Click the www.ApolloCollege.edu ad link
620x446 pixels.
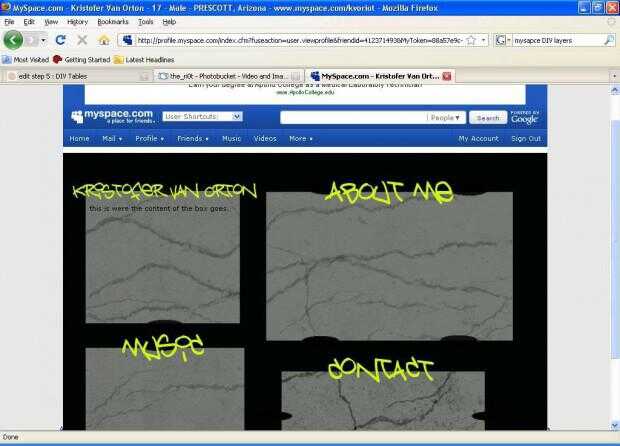[305, 93]
